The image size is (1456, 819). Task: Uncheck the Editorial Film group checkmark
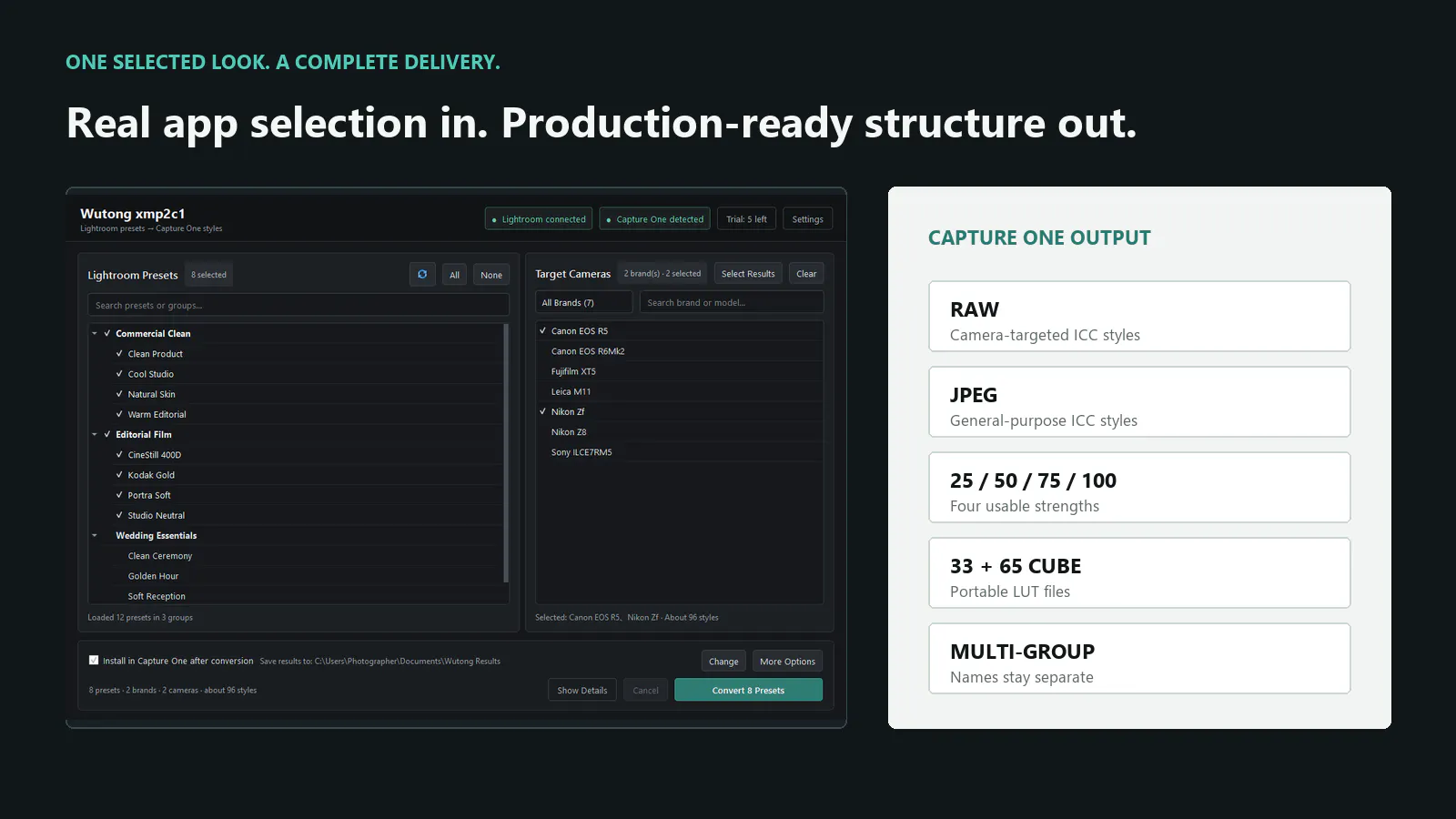point(107,434)
